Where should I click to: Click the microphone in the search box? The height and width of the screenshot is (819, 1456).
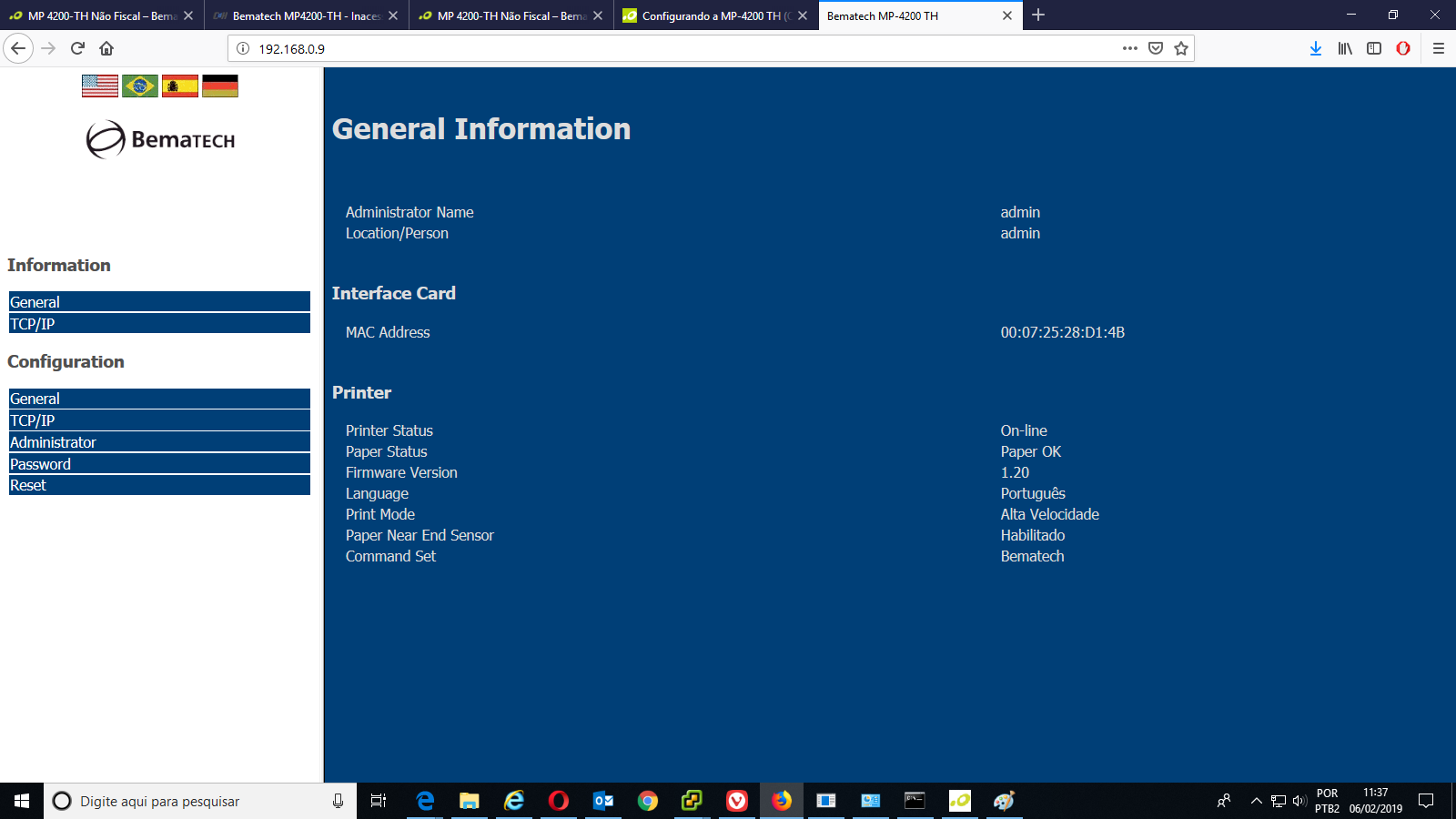coord(338,801)
